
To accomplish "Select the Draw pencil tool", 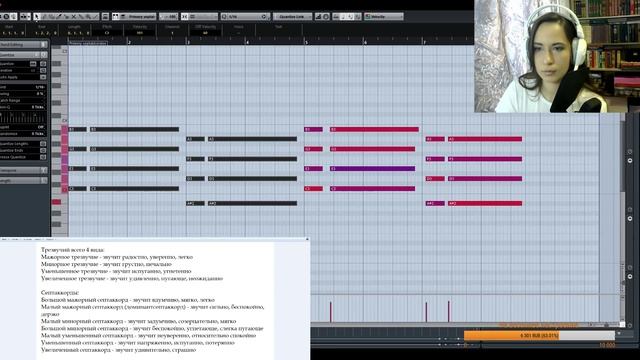I will 44,17.
